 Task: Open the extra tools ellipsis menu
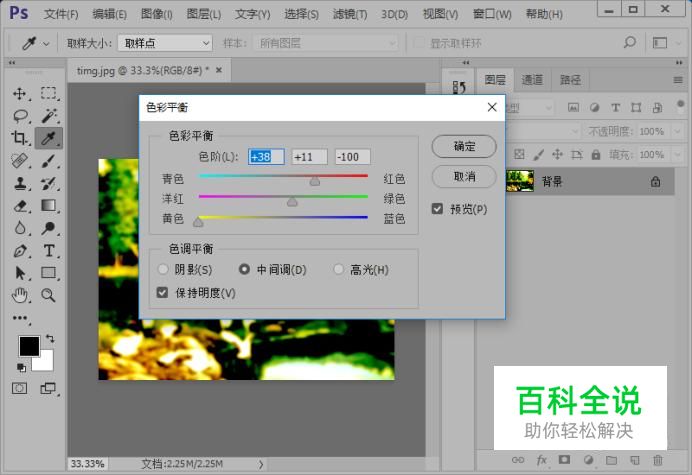click(x=20, y=318)
